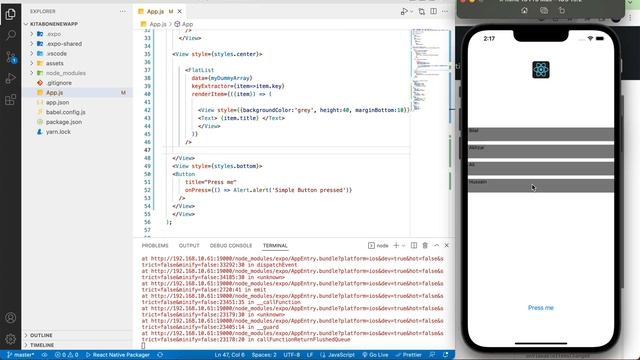The image size is (640, 360).
Task: Open errors and warnings count in status bar
Action: point(67,355)
